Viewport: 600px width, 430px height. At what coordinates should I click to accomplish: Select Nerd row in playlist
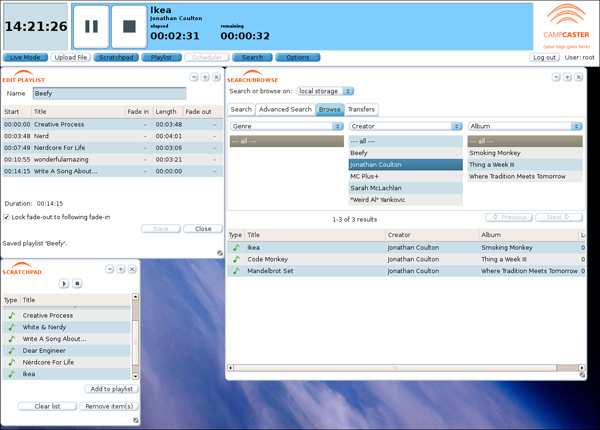(113, 136)
